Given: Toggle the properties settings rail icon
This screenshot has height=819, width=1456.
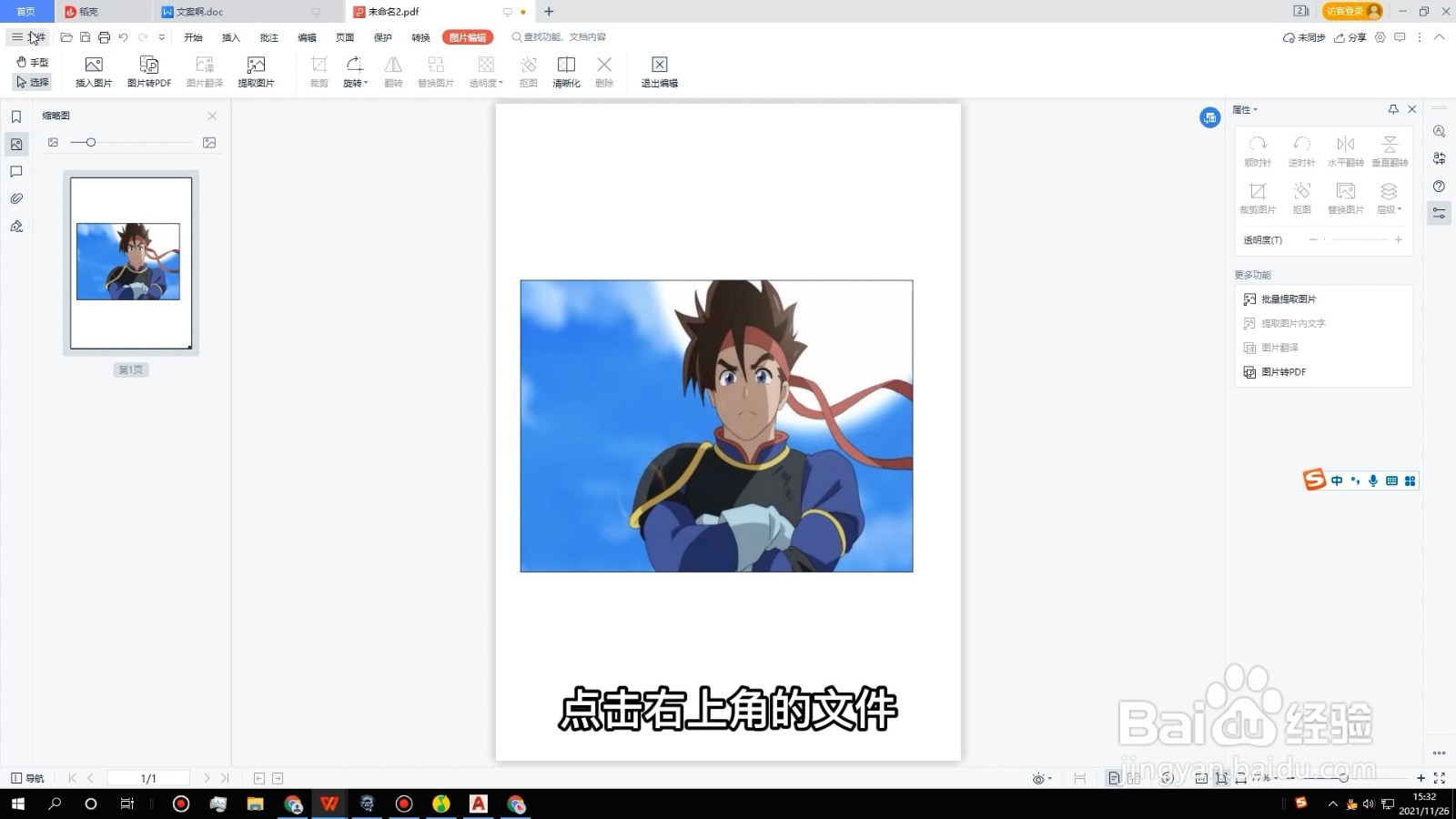Looking at the screenshot, I should tap(1439, 213).
